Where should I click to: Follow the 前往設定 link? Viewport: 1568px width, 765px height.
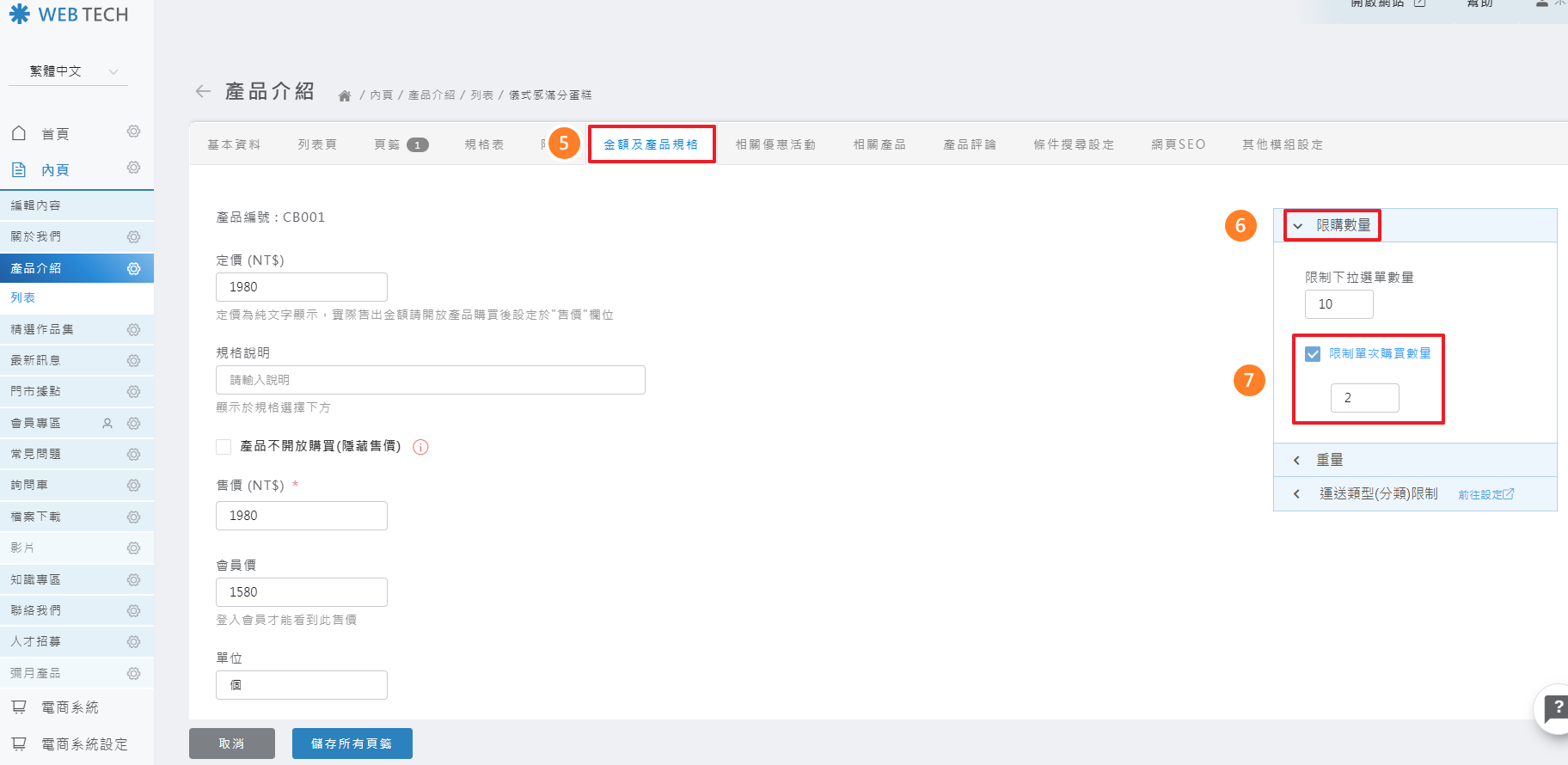click(1485, 494)
